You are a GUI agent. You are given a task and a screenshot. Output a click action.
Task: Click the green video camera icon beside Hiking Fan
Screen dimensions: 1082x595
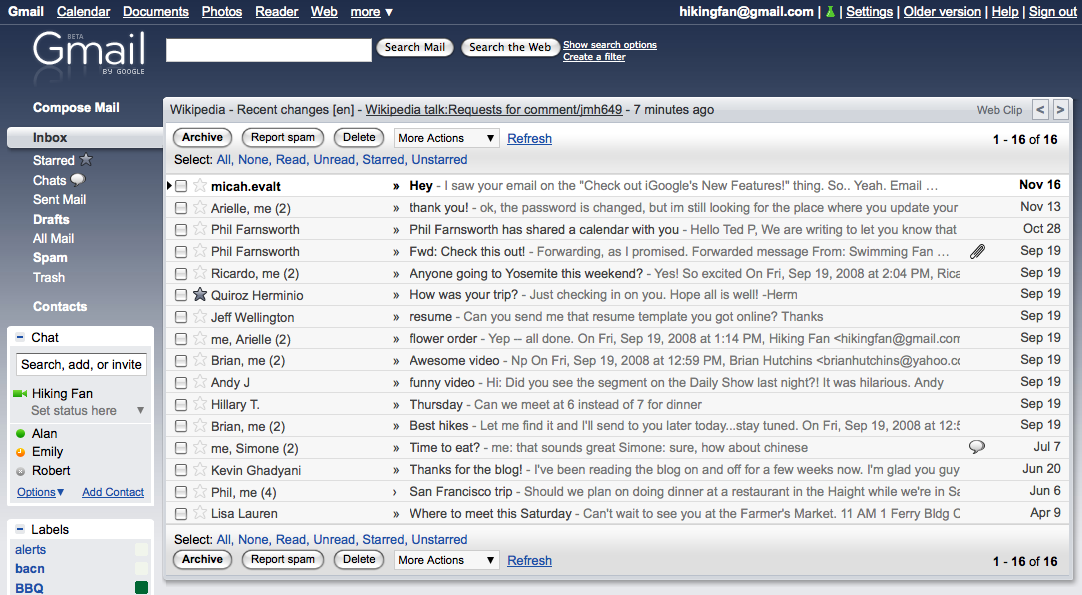(x=20, y=393)
